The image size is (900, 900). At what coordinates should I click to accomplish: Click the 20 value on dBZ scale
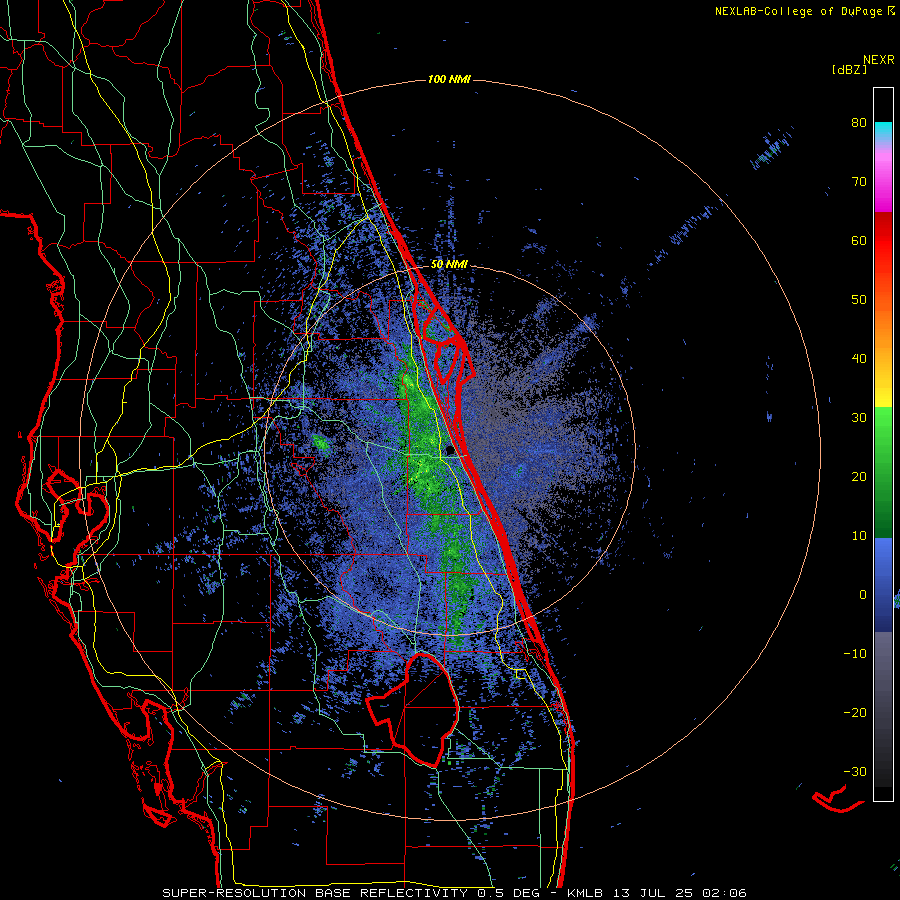click(x=859, y=476)
